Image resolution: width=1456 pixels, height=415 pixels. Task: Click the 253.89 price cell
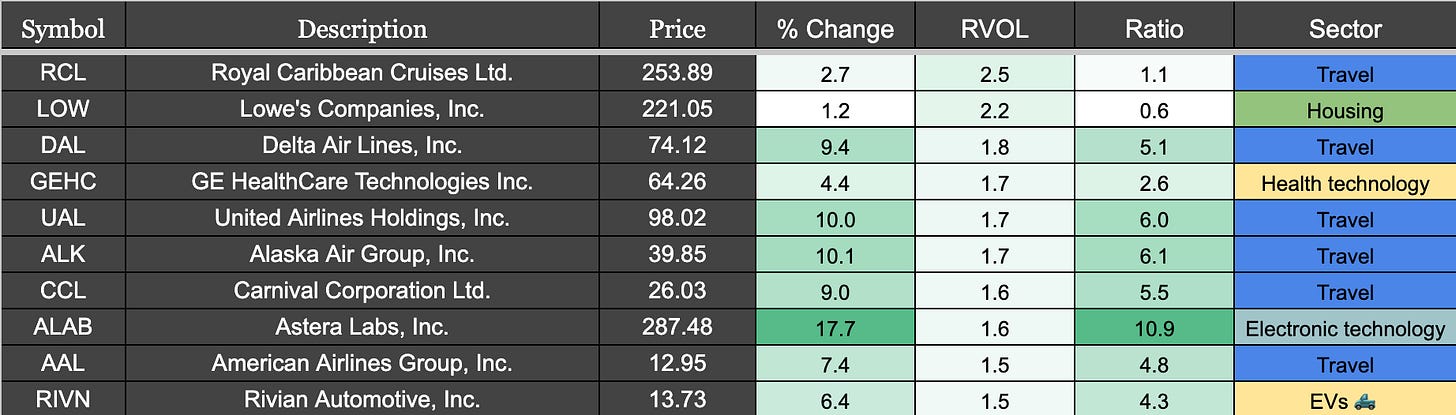[x=677, y=74]
